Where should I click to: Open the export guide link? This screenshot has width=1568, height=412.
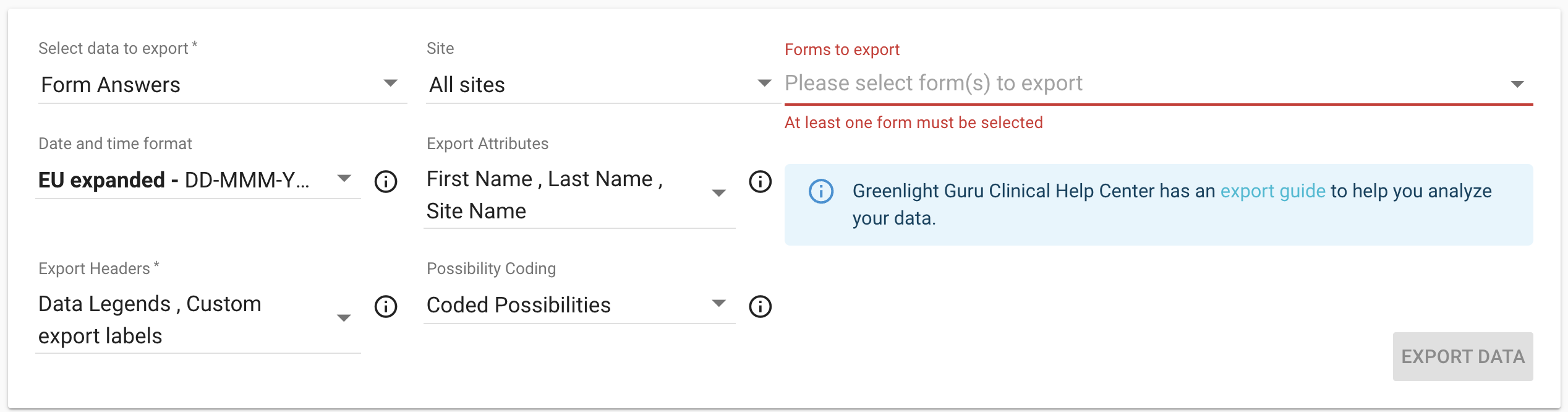pyautogui.click(x=1272, y=191)
